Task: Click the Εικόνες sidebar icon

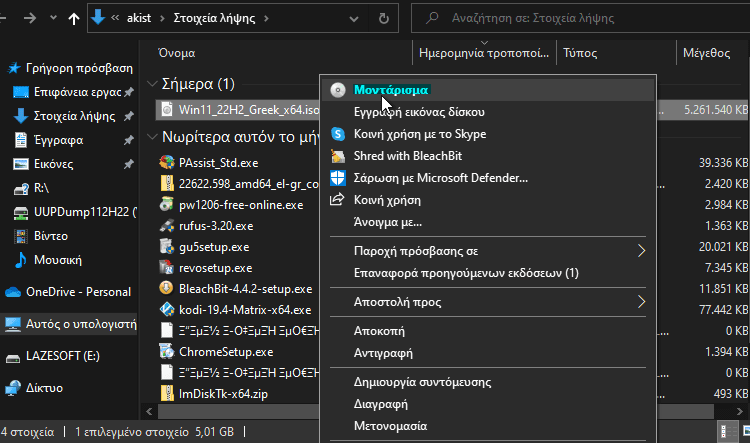Action: coord(21,164)
